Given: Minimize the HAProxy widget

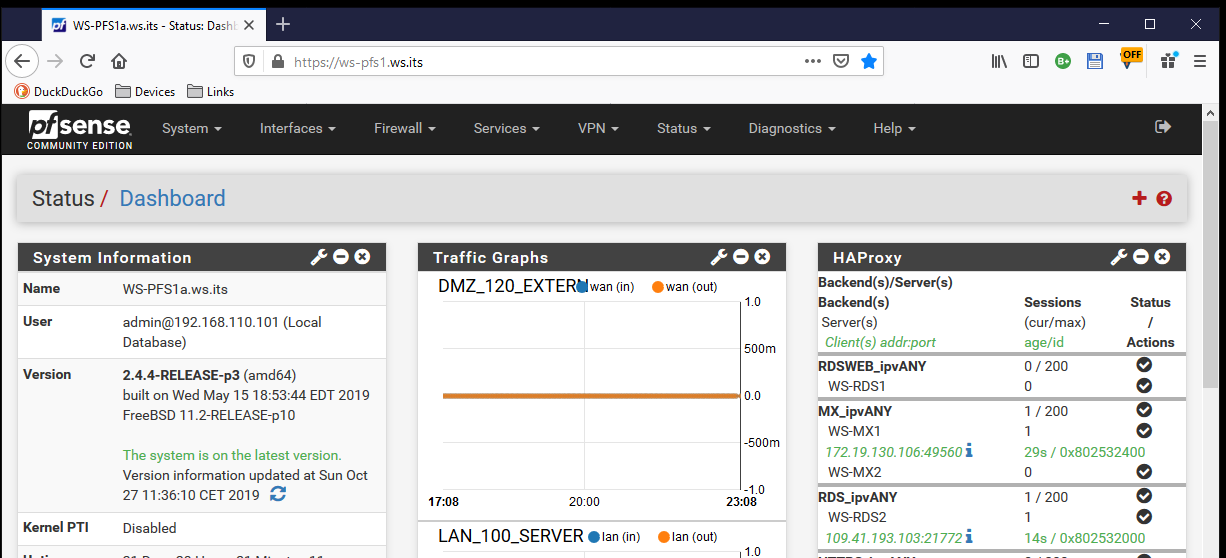Looking at the screenshot, I should (x=1141, y=257).
